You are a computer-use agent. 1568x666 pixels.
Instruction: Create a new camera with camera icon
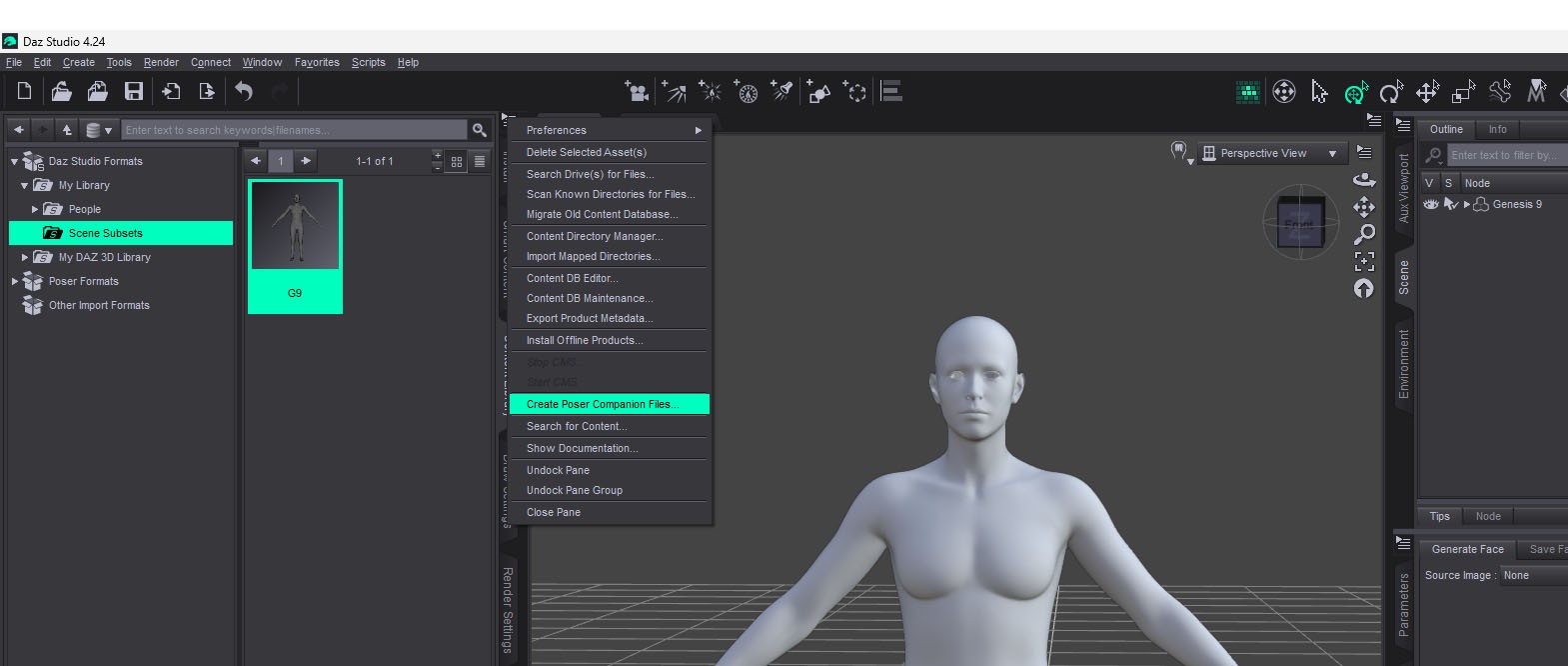[x=637, y=92]
